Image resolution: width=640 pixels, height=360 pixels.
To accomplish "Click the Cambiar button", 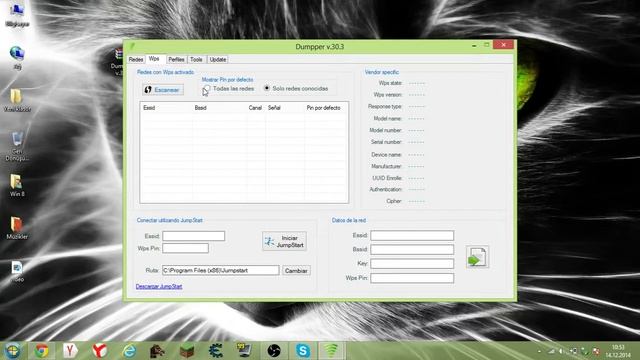I will tap(296, 271).
